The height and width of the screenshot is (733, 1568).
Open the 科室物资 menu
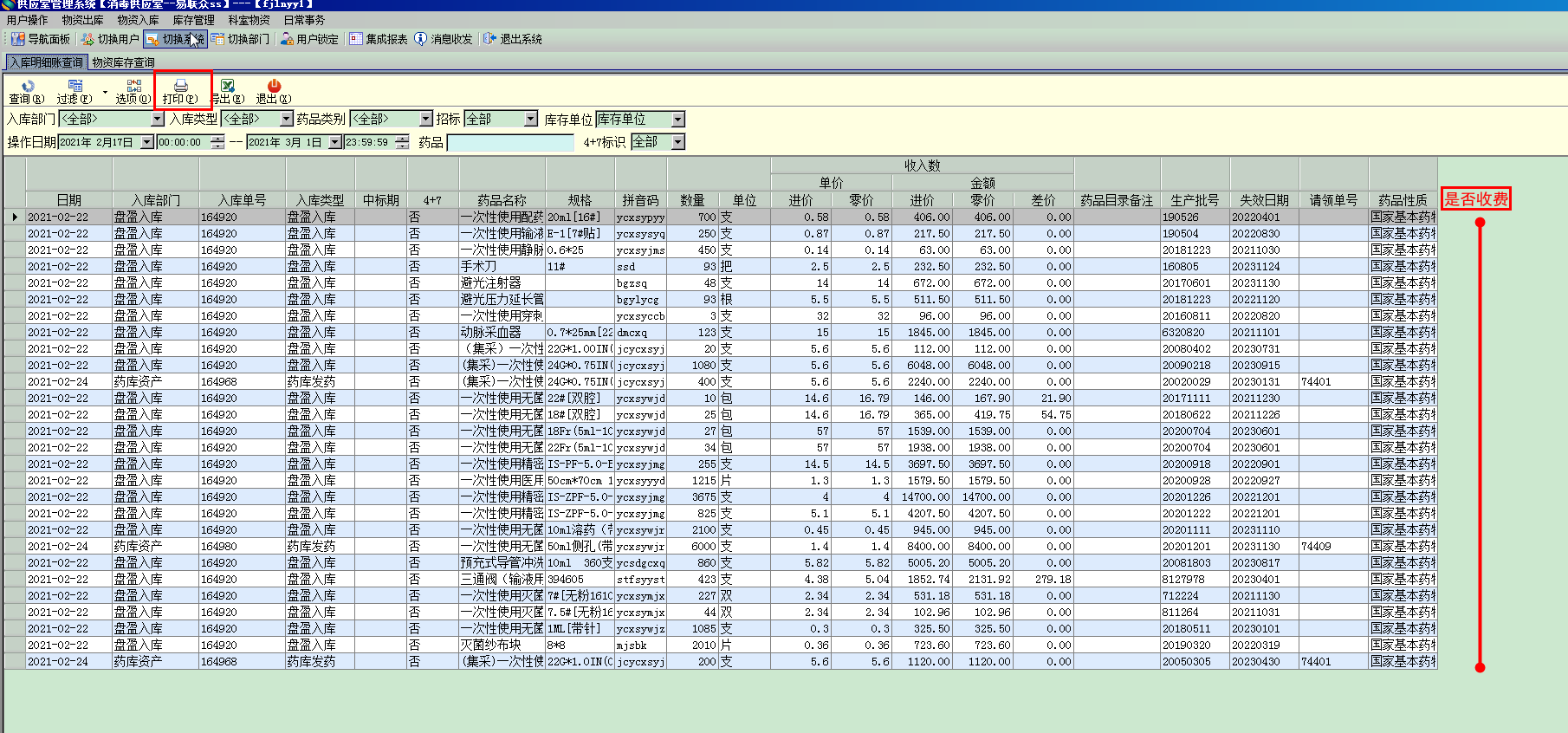(249, 20)
